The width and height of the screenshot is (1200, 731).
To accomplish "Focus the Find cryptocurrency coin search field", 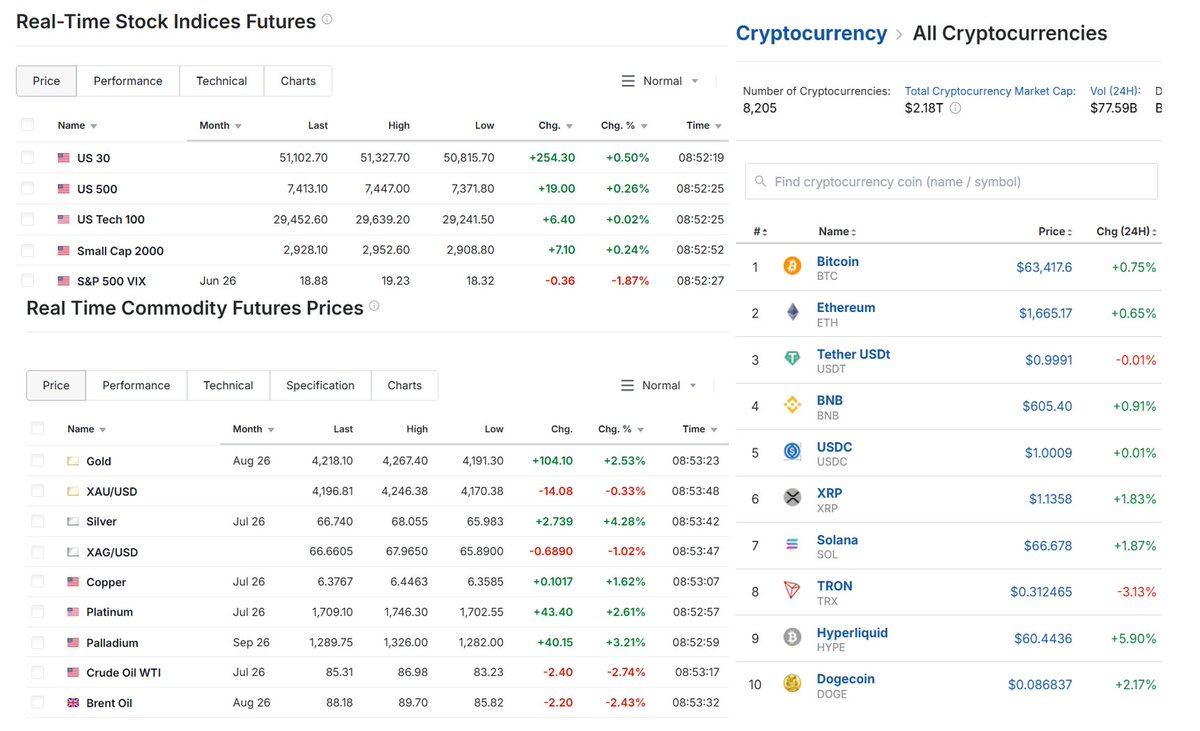I will [951, 181].
